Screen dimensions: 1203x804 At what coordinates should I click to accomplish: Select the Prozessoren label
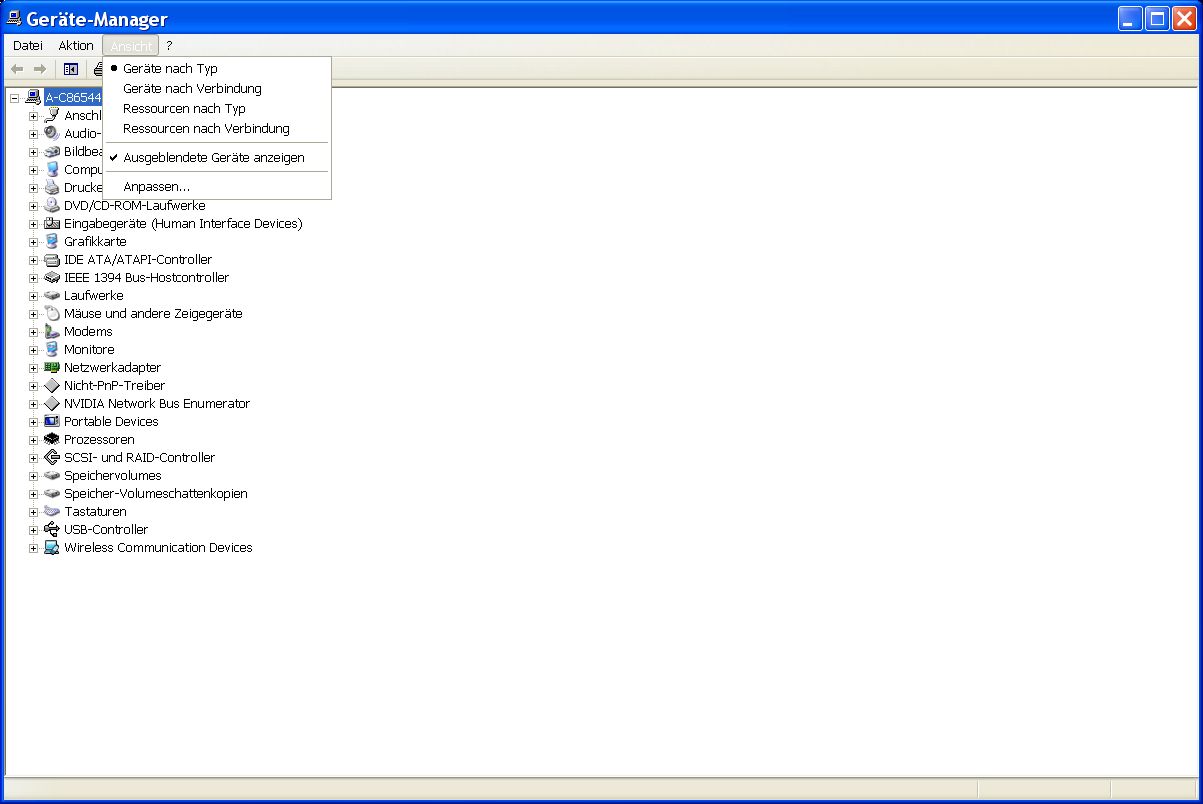[x=99, y=439]
